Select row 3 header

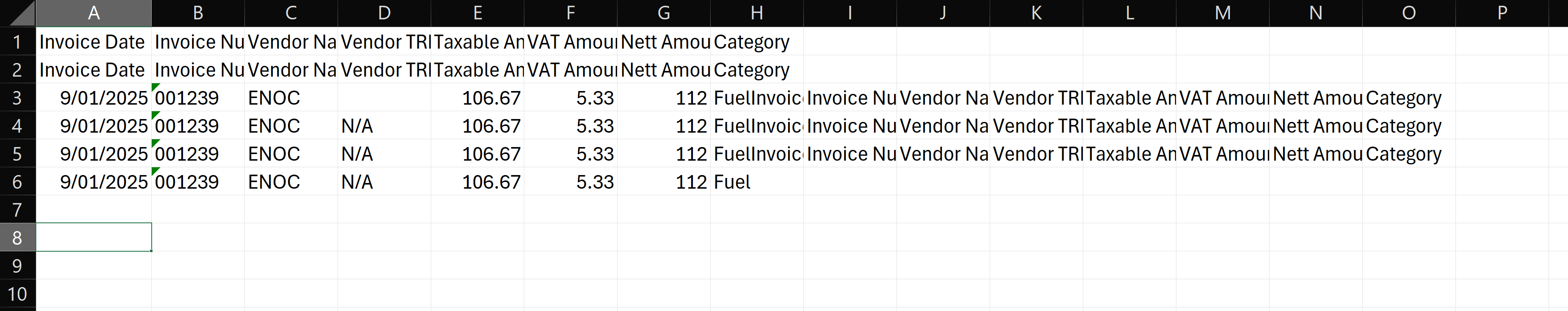18,97
